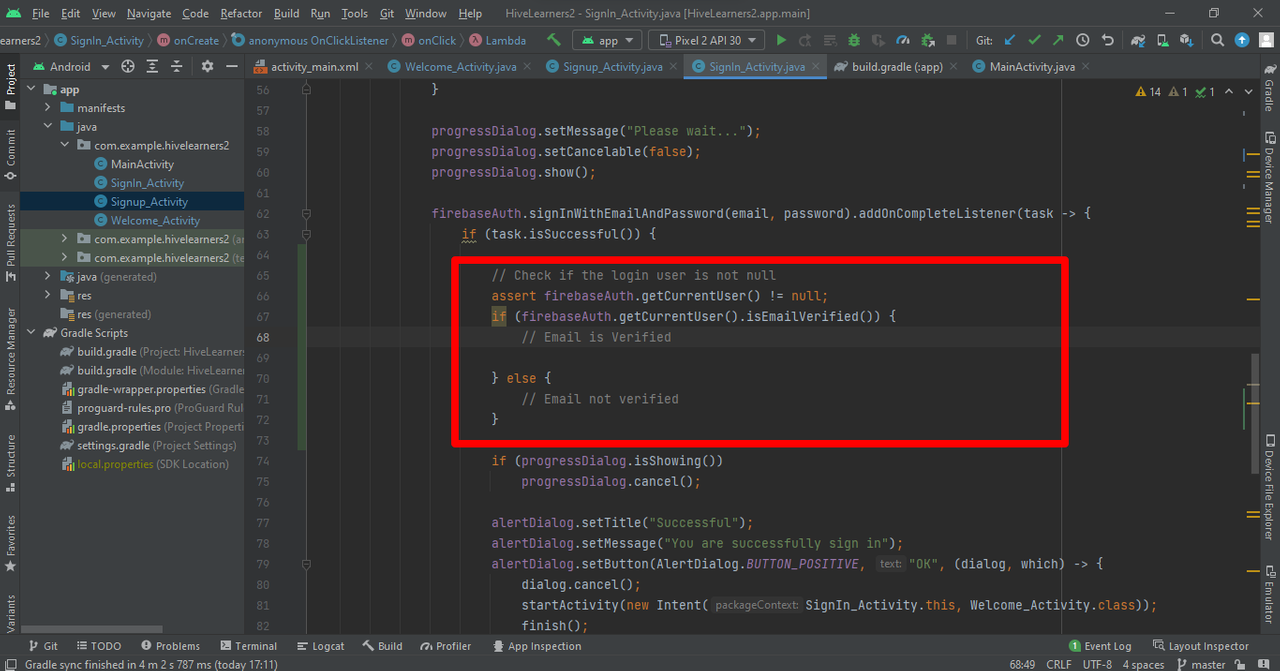Open the Refactor menu
This screenshot has width=1280, height=671.
[x=241, y=13]
